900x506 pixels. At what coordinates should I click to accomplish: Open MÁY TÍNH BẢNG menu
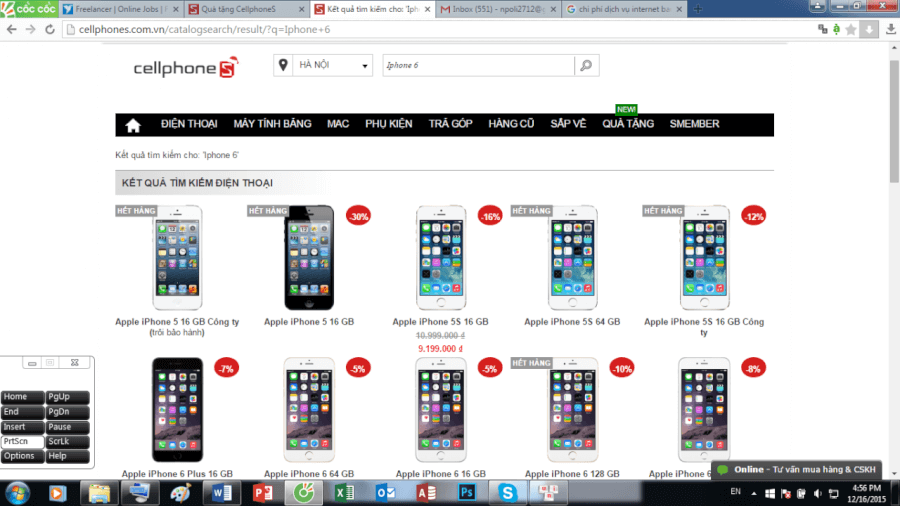click(x=272, y=124)
